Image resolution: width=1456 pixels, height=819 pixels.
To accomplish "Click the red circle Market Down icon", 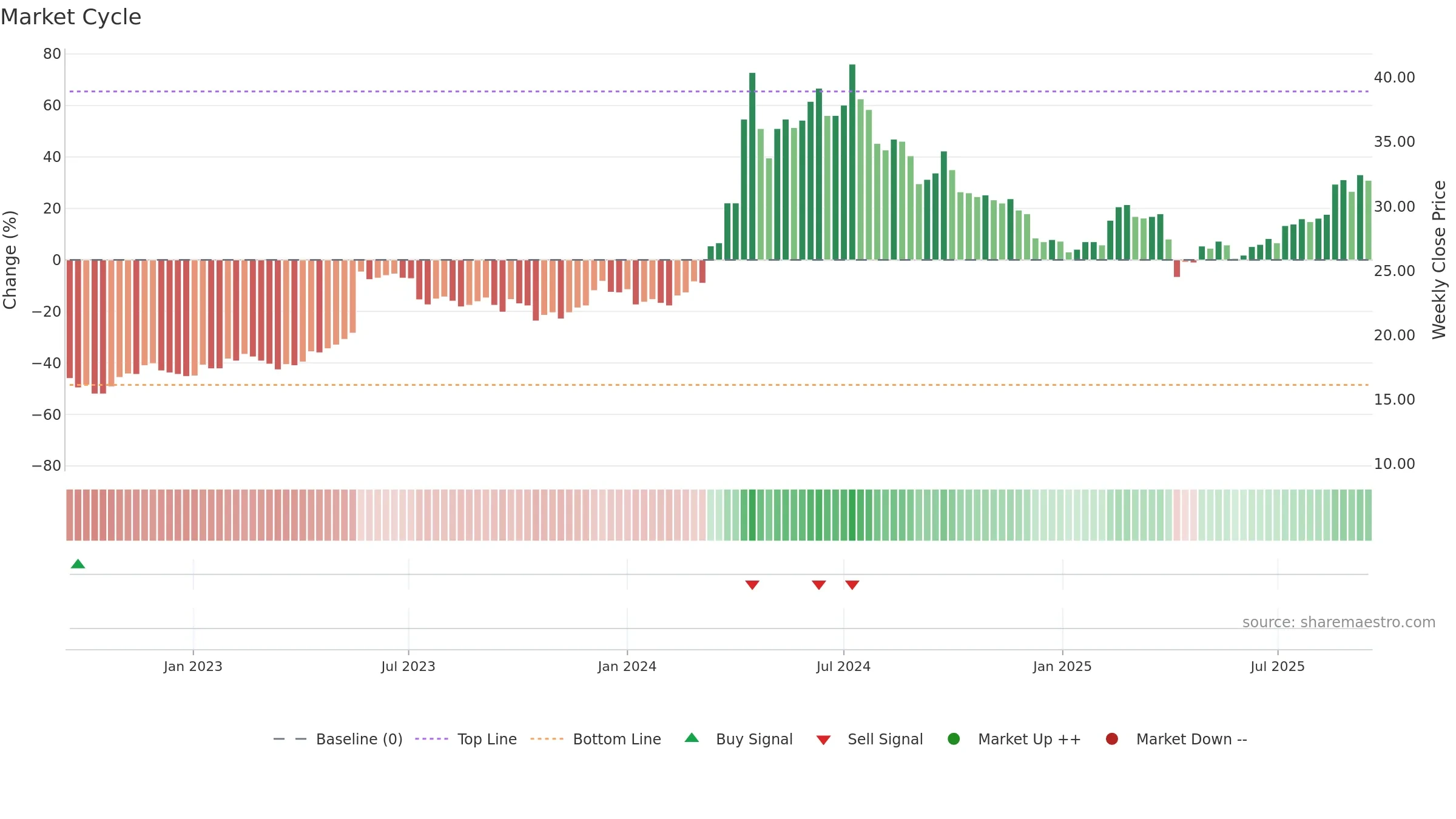I will point(1112,739).
